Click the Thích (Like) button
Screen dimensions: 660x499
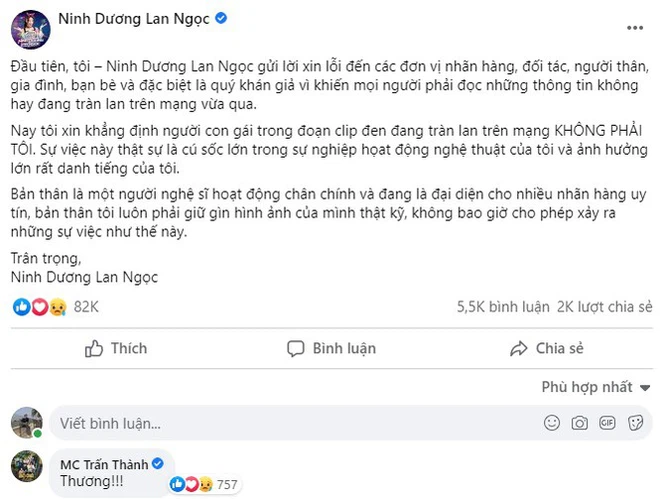[x=116, y=349]
